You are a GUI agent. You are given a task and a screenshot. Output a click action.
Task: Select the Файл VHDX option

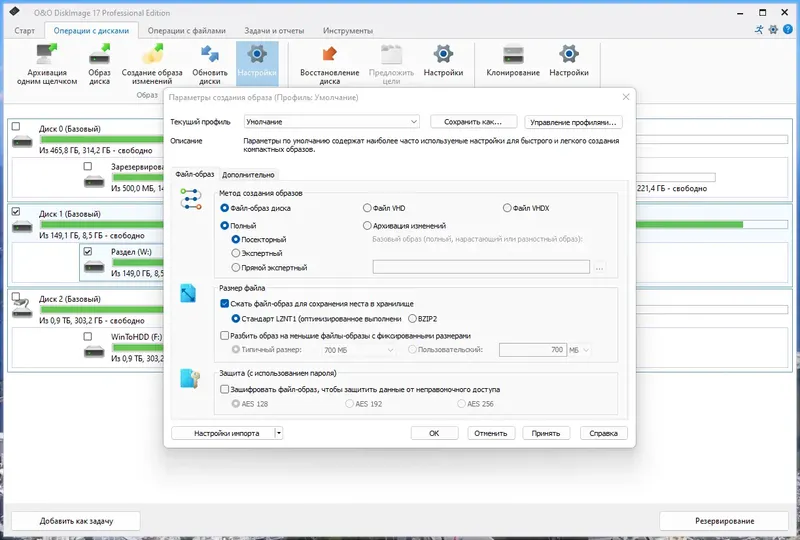coord(507,208)
